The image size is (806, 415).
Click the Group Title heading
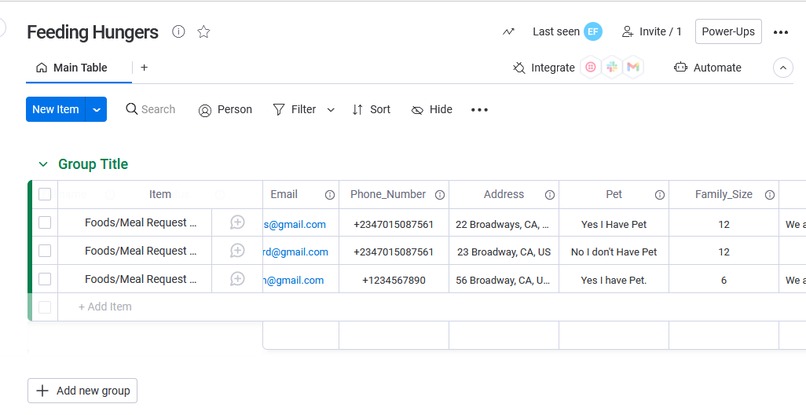[x=93, y=164]
